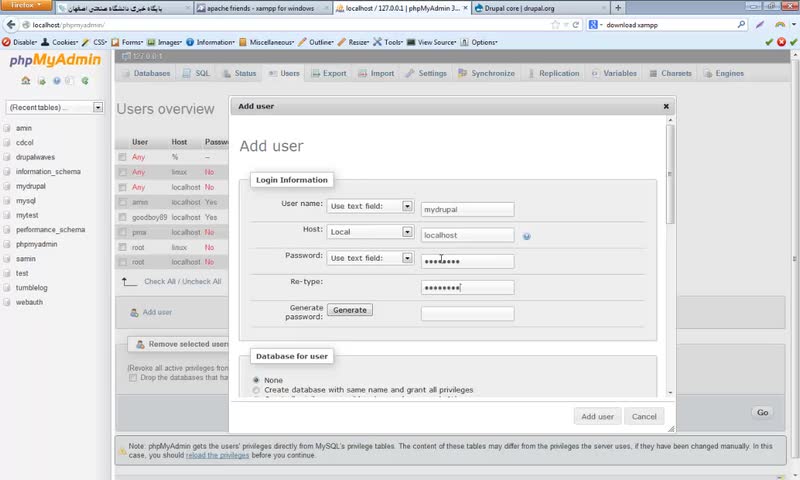Switch to the Status tab
This screenshot has height=480, width=800.
coord(240,73)
